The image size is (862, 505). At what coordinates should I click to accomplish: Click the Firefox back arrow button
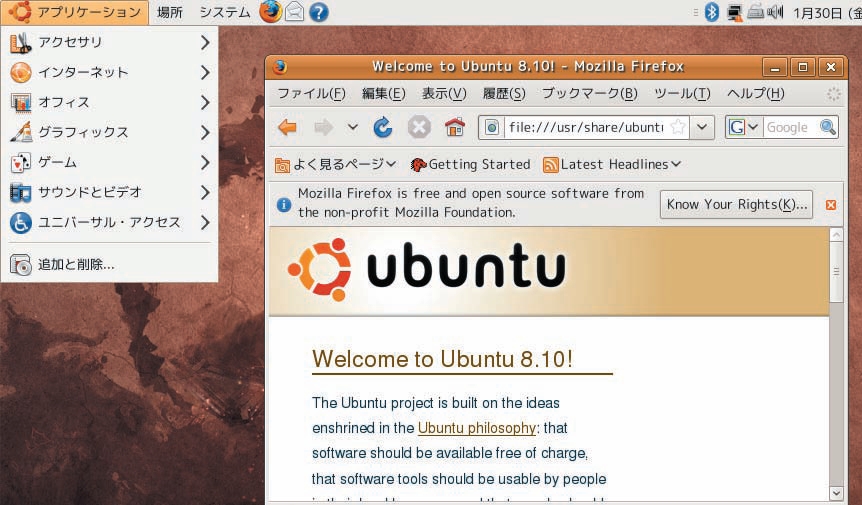tap(288, 127)
